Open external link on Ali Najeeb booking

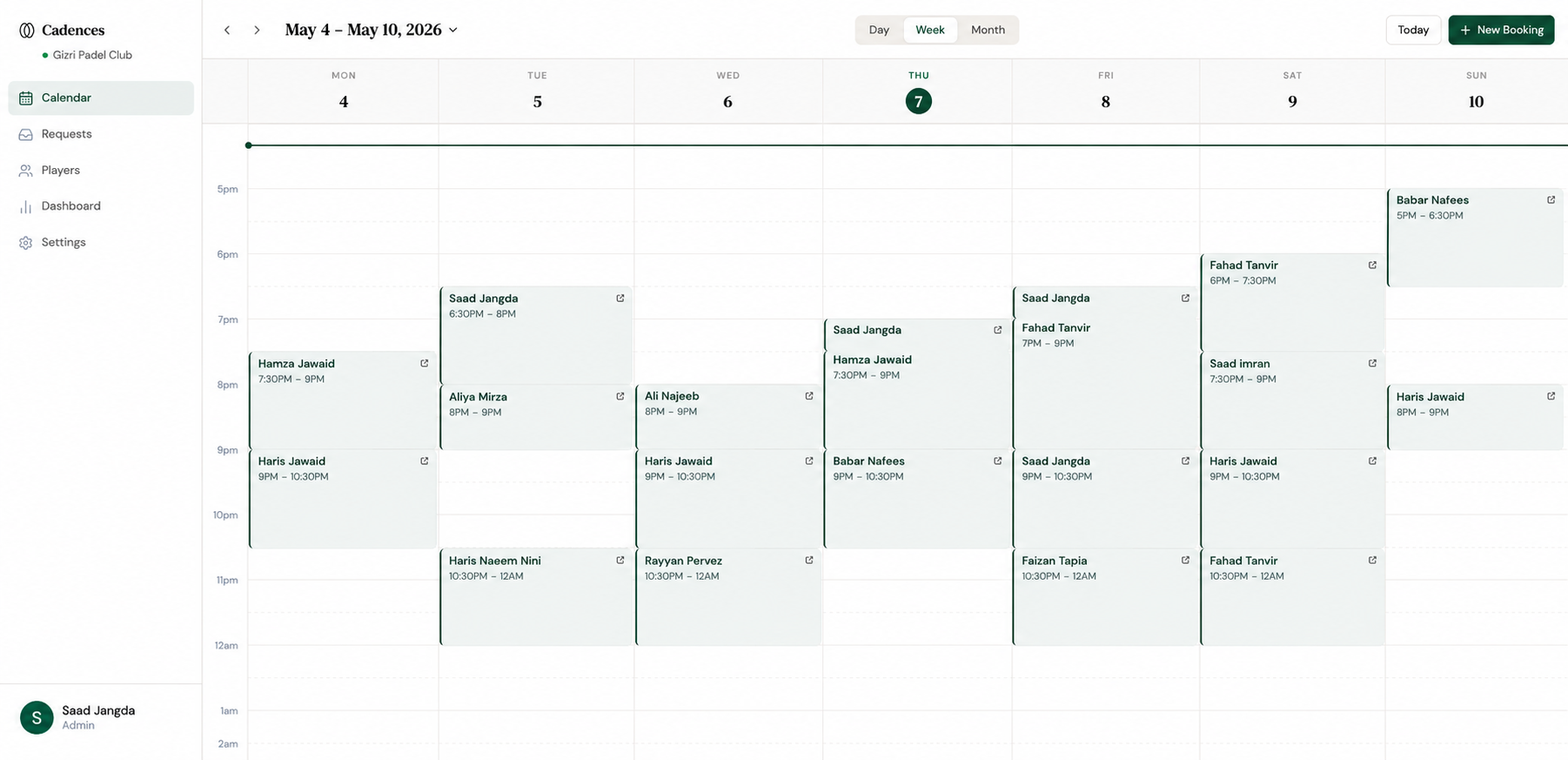point(809,396)
